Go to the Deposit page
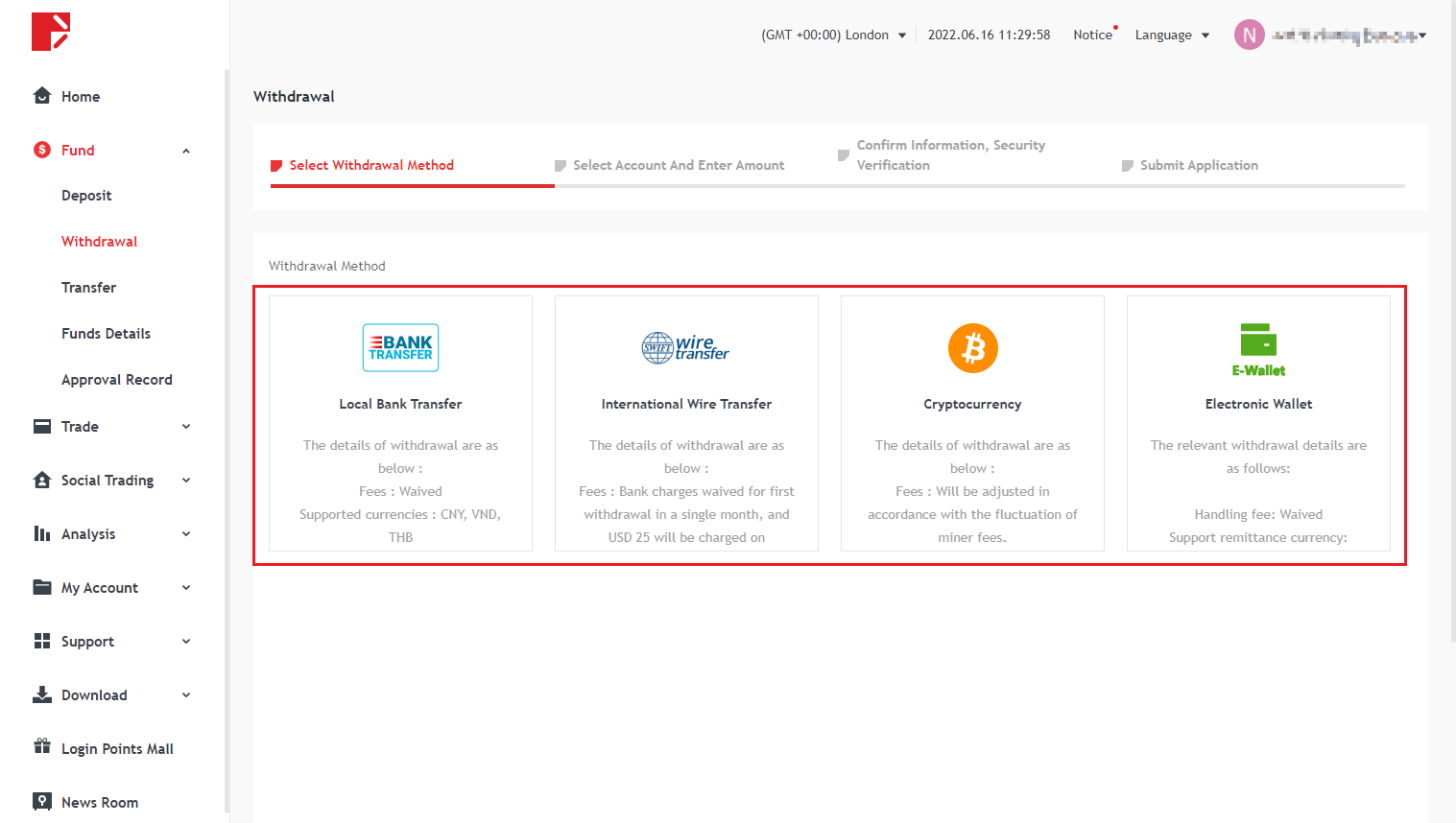Viewport: 1456px width, 823px height. (86, 196)
